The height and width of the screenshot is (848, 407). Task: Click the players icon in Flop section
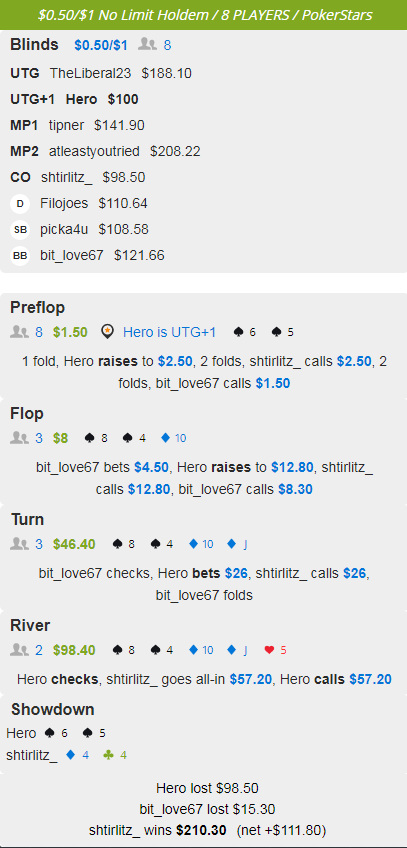coord(19,438)
